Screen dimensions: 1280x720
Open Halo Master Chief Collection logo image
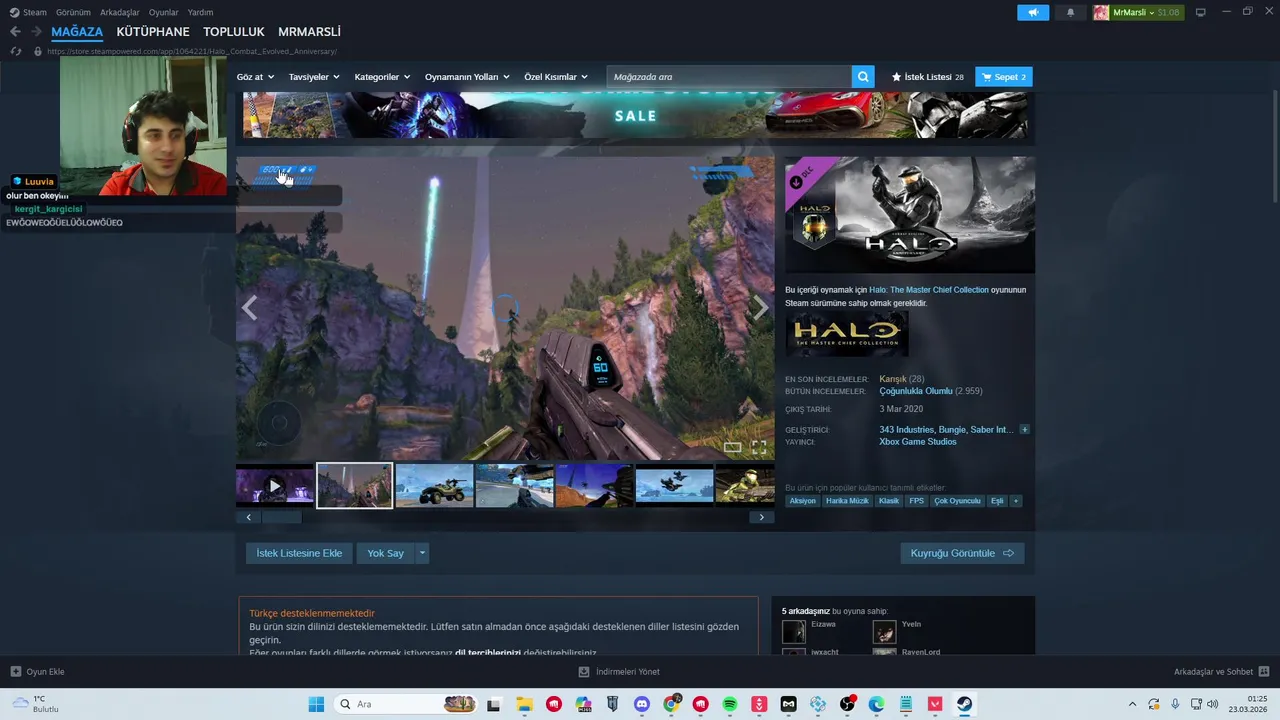pyautogui.click(x=847, y=334)
